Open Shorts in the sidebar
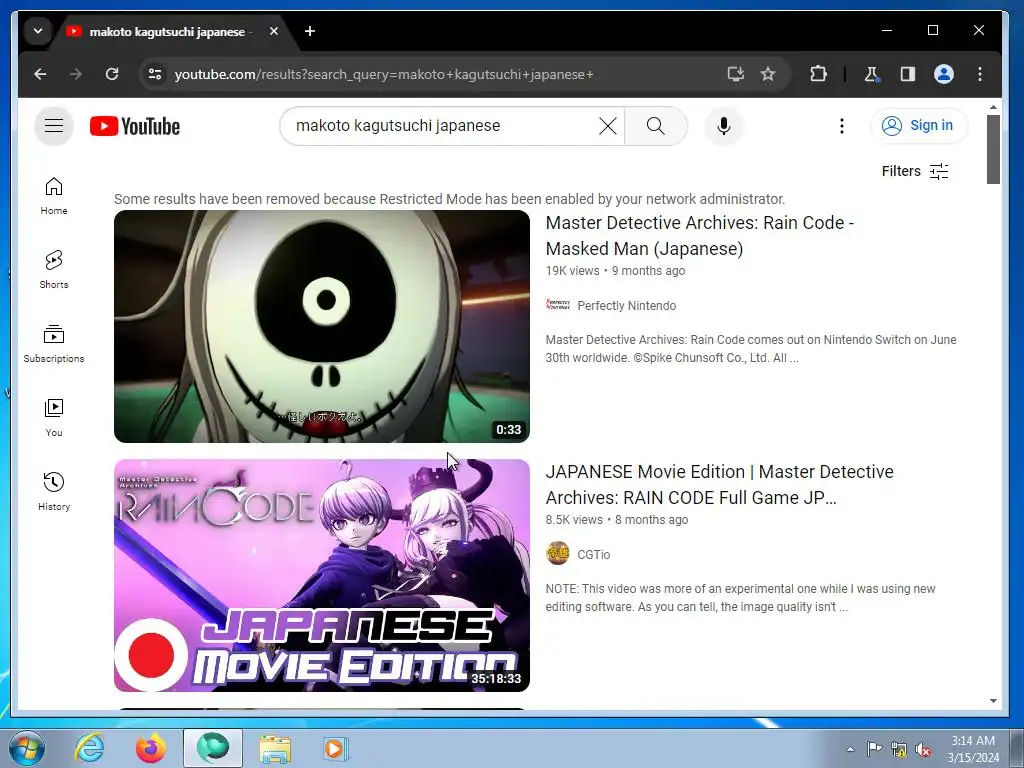 click(54, 270)
